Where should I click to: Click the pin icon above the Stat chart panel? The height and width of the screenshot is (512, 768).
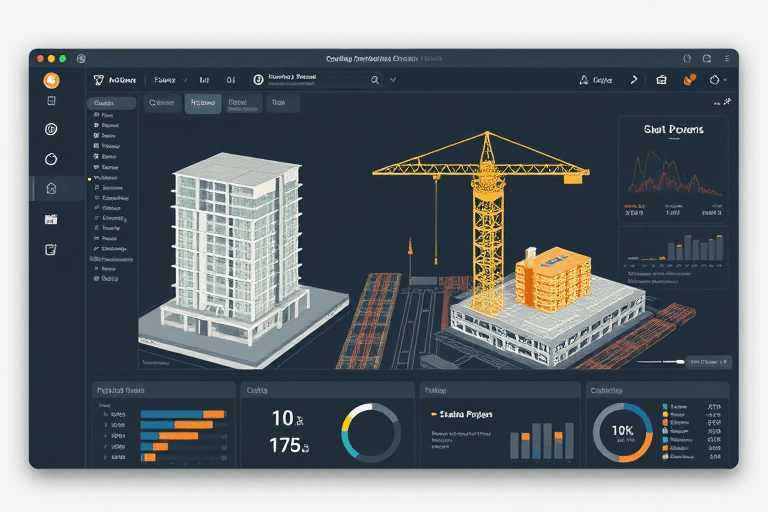point(727,102)
